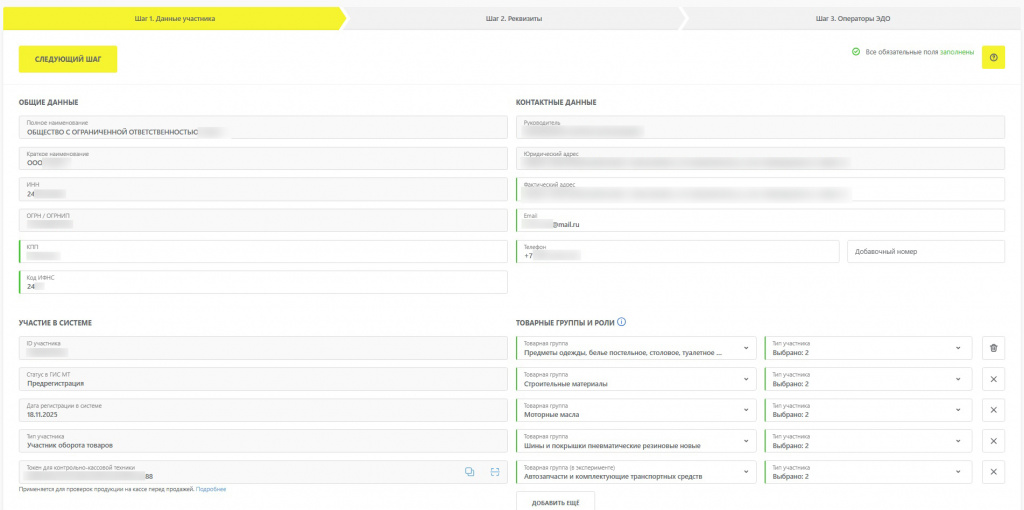Click Контактные данные section heading

pos(556,102)
